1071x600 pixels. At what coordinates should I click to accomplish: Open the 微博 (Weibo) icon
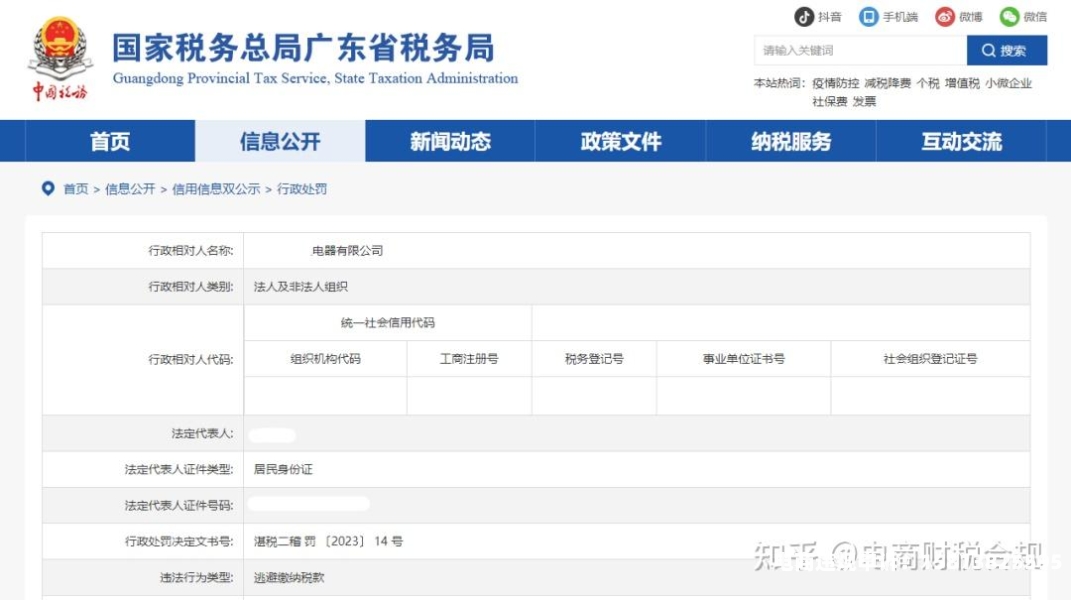coord(945,17)
